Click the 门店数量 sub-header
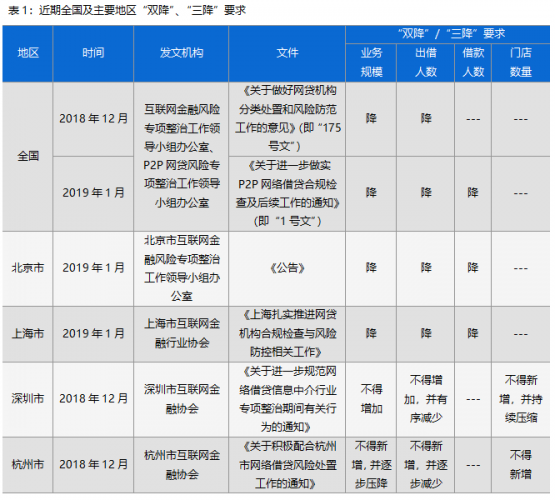This screenshot has width=555, height=500. click(521, 63)
